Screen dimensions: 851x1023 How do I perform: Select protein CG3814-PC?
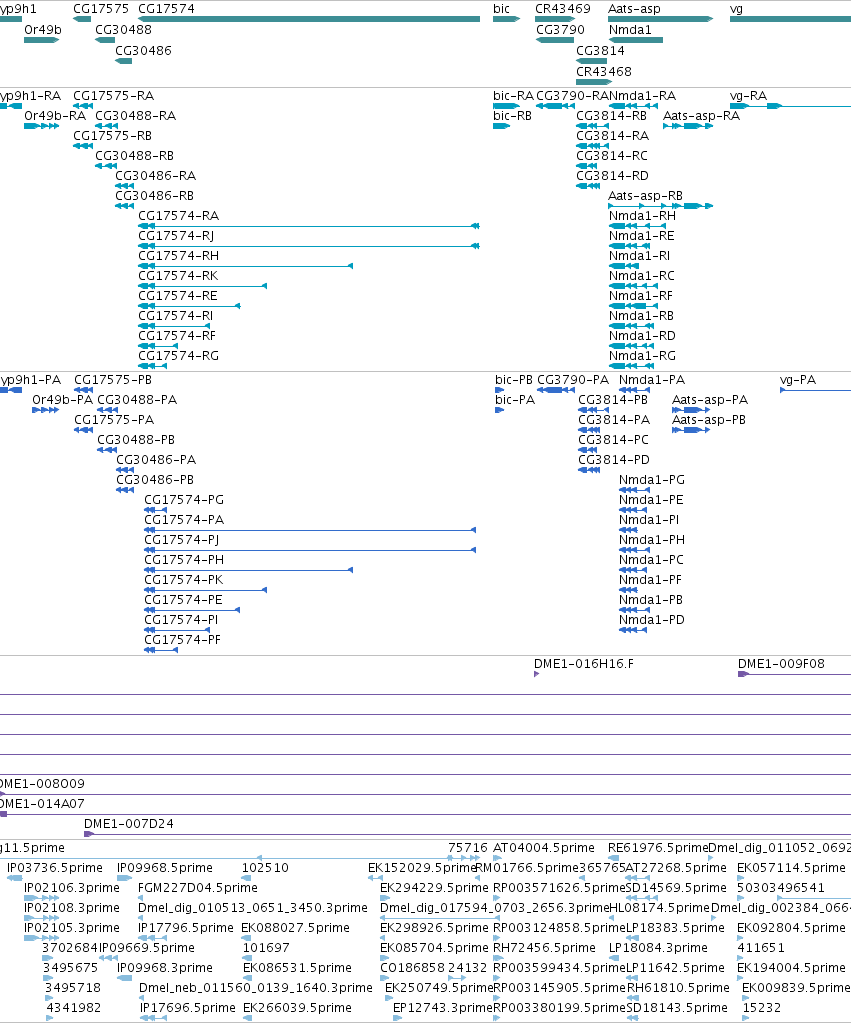(587, 450)
